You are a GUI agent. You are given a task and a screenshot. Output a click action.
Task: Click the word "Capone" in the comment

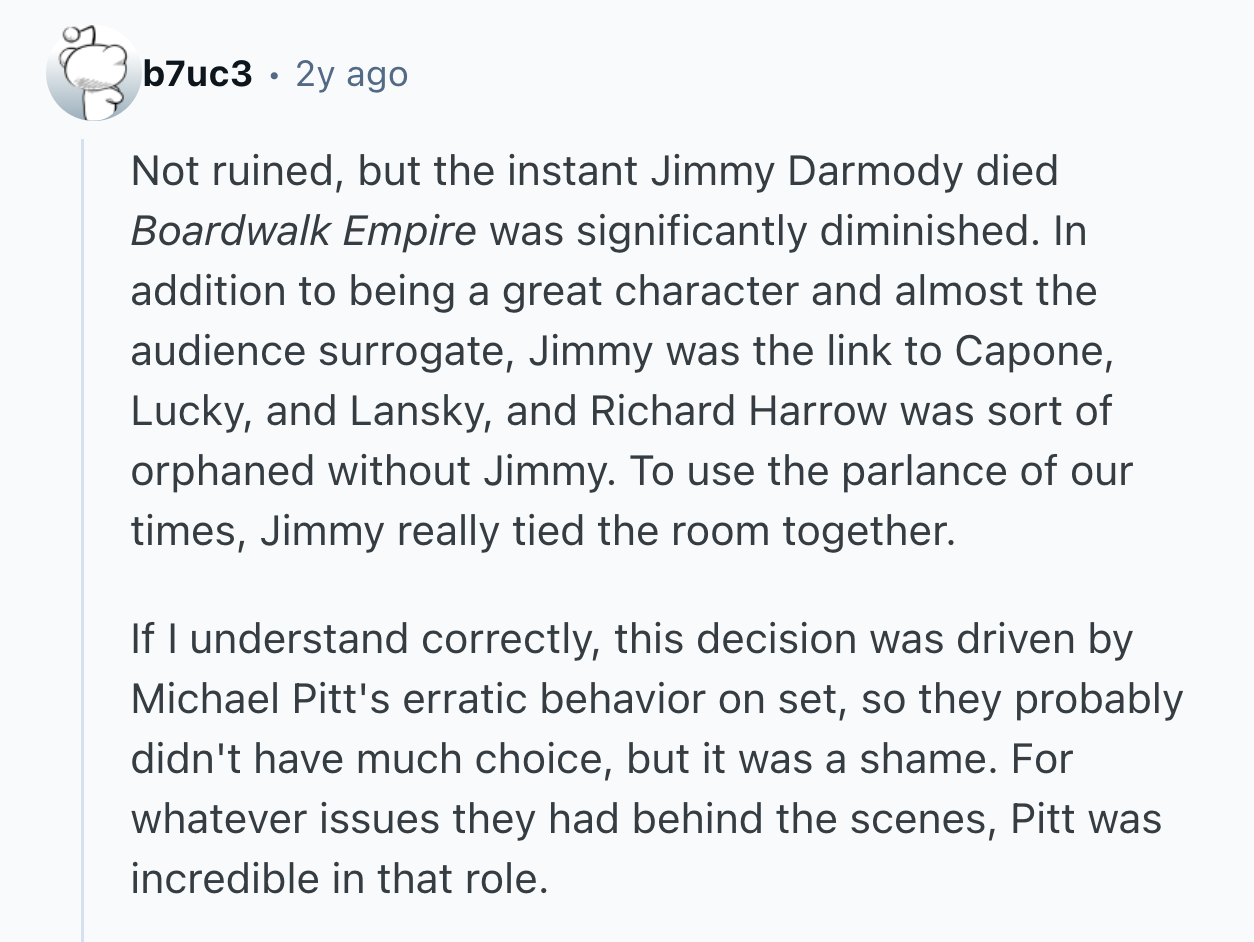point(1028,351)
